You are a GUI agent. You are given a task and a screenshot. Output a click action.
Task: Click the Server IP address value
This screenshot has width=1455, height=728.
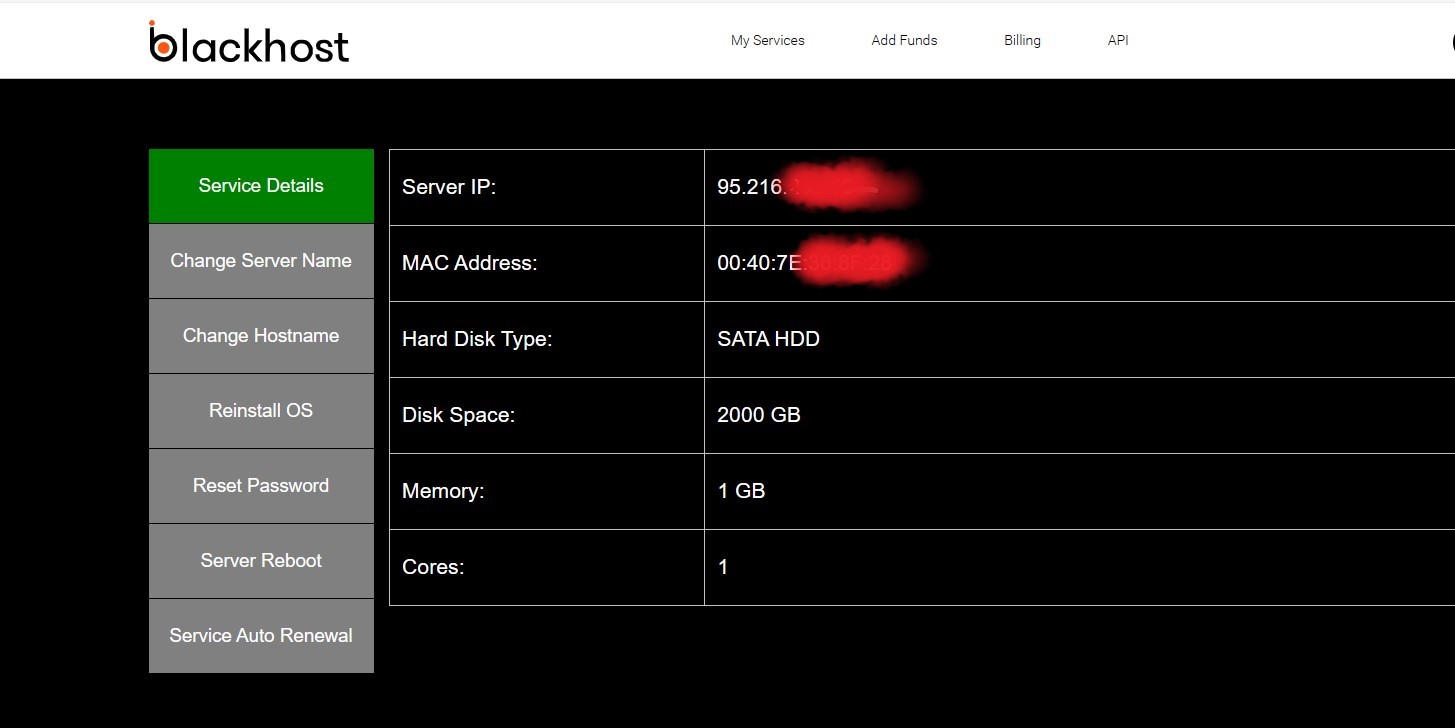[x=750, y=187]
